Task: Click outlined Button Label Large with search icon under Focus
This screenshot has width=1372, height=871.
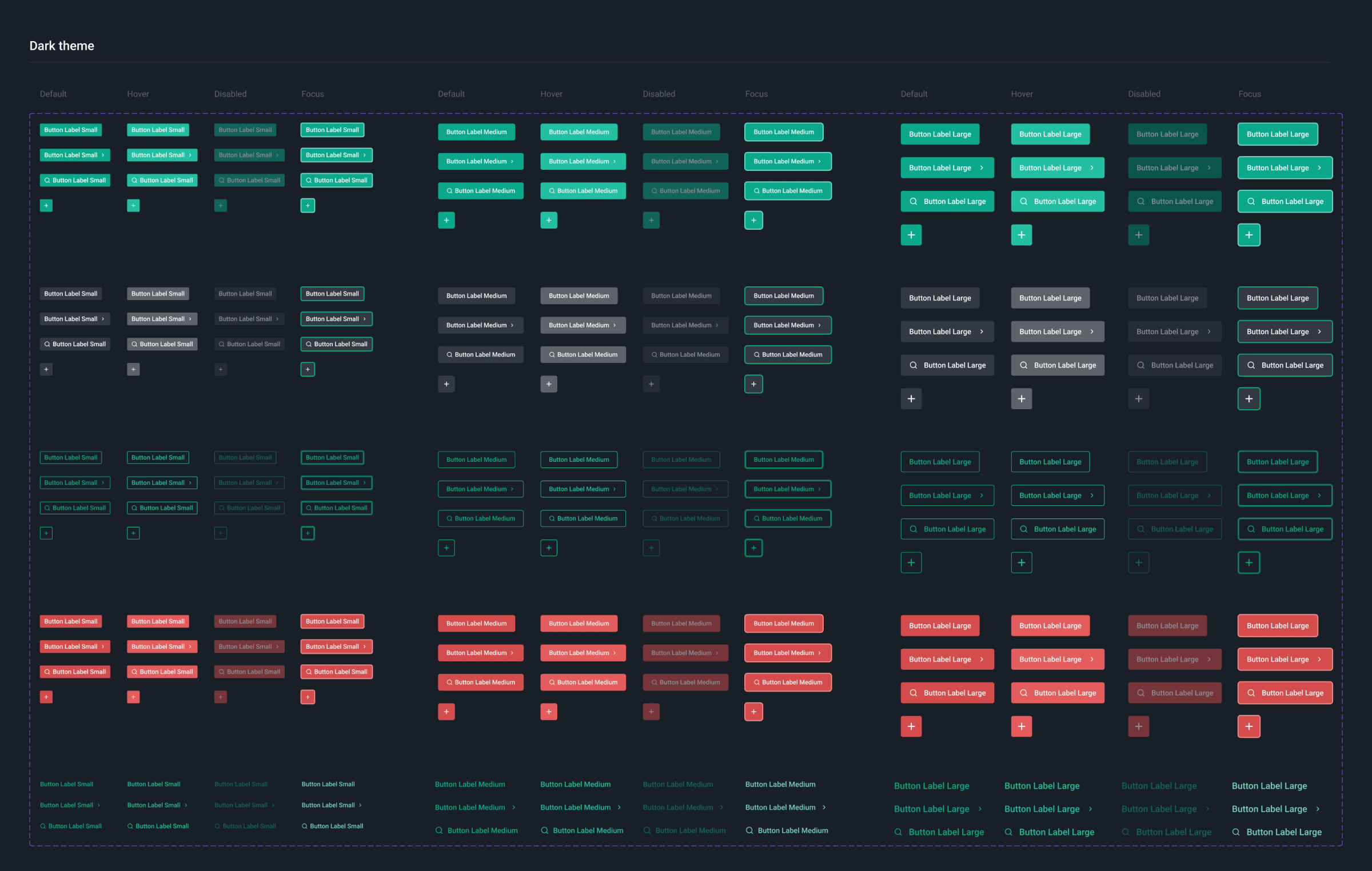Action: (1285, 529)
